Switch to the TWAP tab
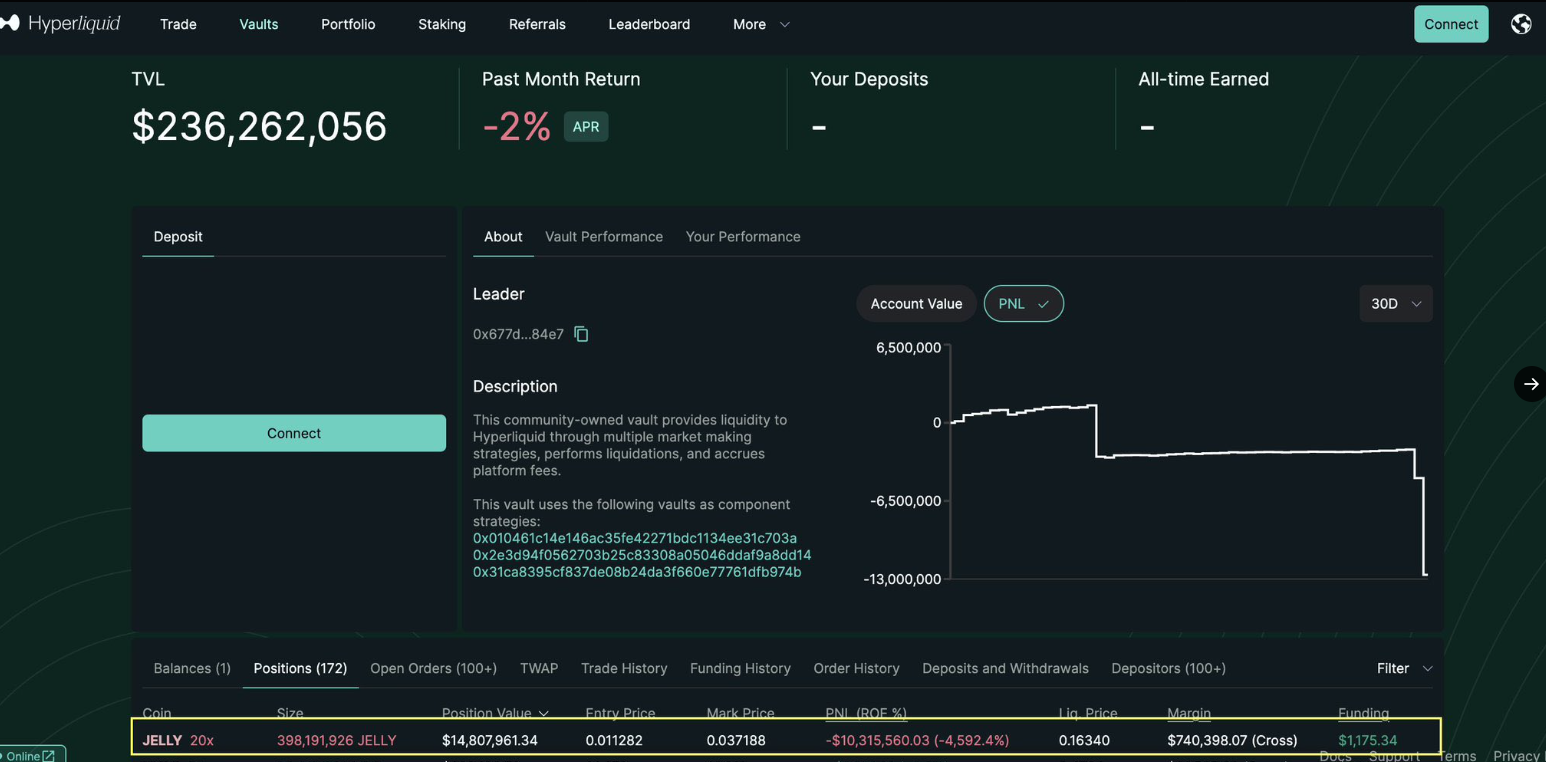This screenshot has height=762, width=1546. point(539,668)
